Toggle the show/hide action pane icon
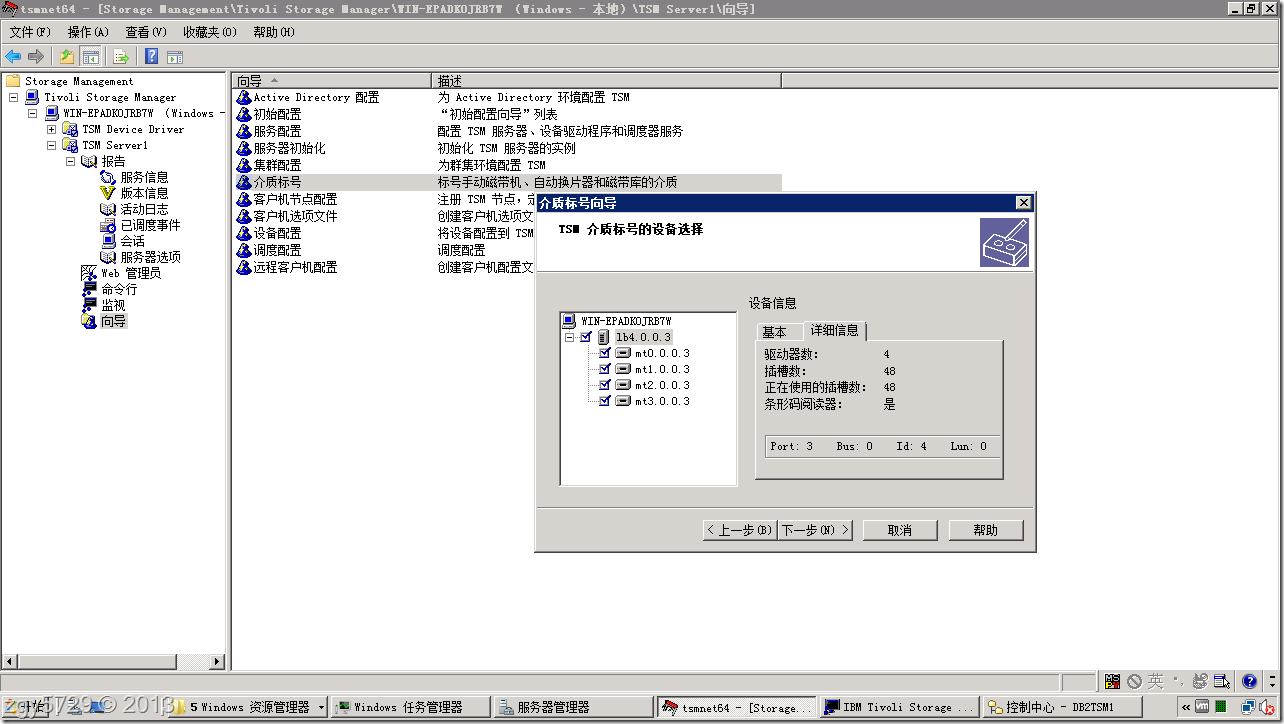Image resolution: width=1284 pixels, height=724 pixels. pyautogui.click(x=175, y=57)
